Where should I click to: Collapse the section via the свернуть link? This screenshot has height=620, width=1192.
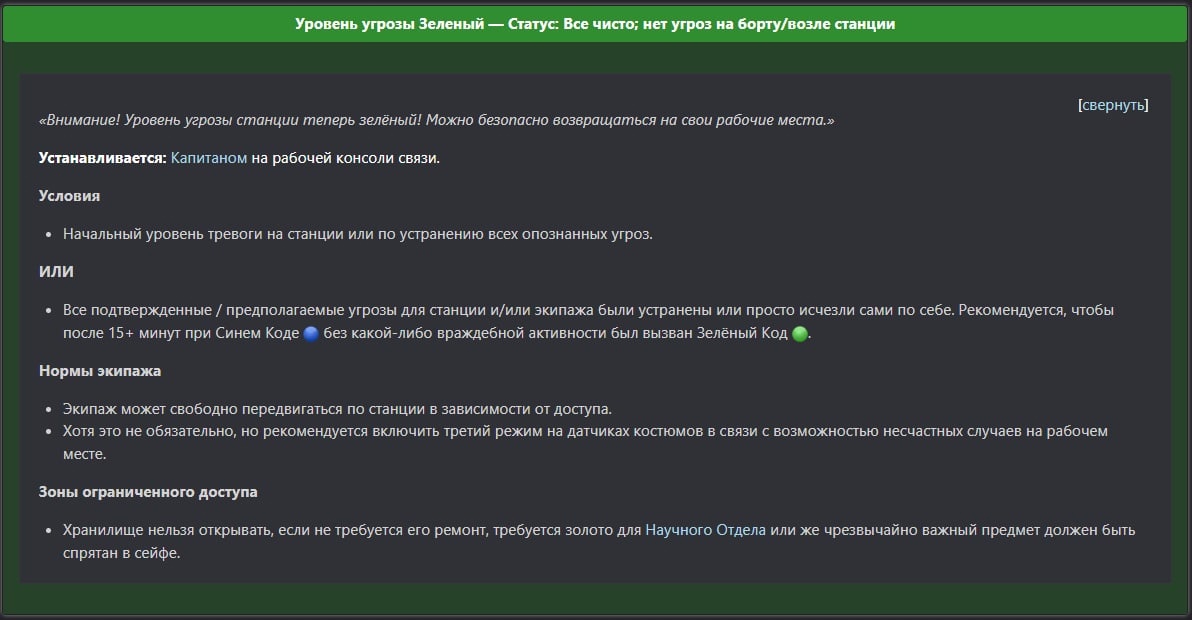(1113, 105)
